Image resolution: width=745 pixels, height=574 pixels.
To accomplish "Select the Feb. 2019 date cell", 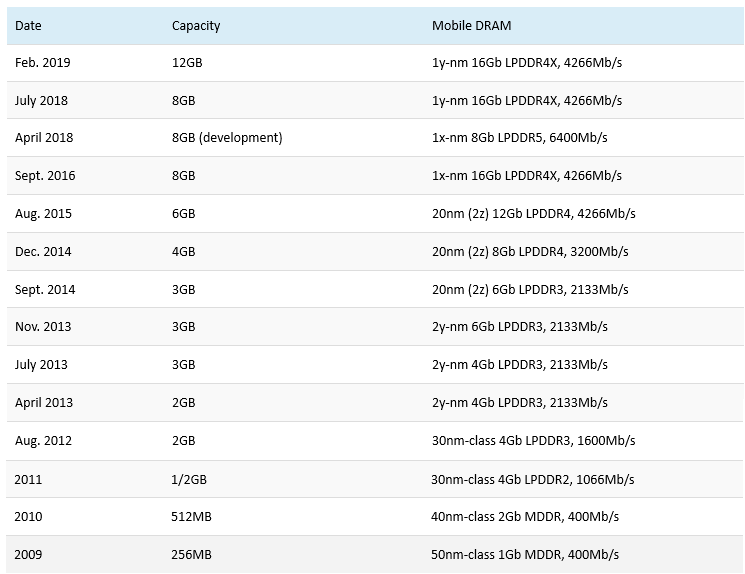I will [42, 63].
